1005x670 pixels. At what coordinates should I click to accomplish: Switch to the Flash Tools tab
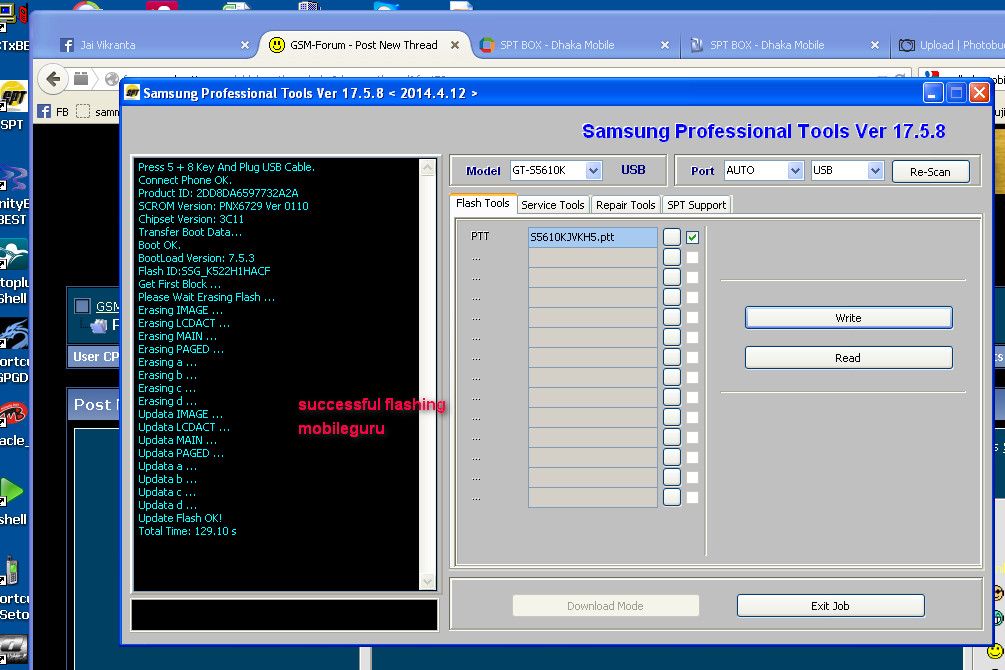click(483, 203)
